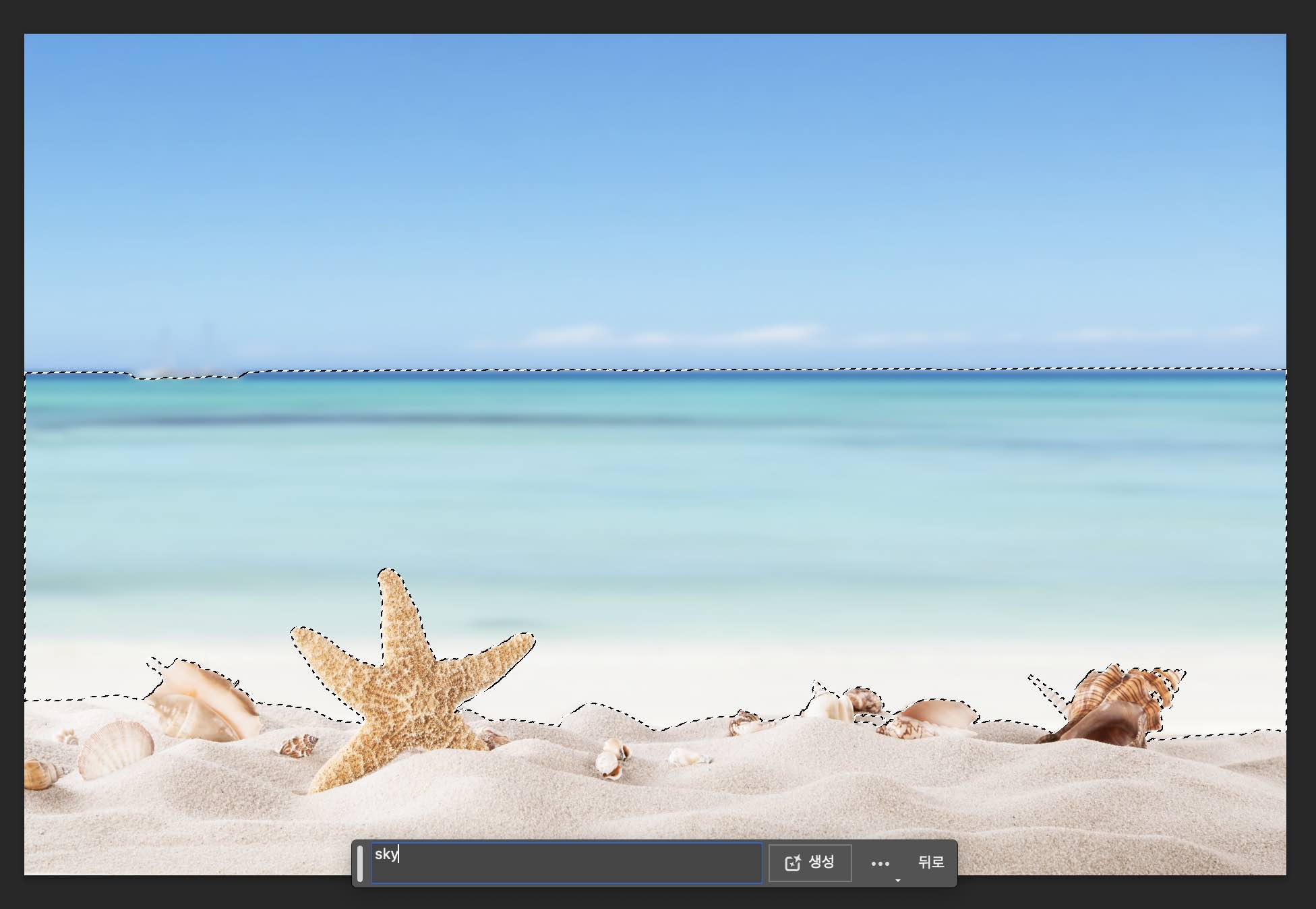
Task: Click the small spiral shell below pale conch
Action: (x=299, y=745)
